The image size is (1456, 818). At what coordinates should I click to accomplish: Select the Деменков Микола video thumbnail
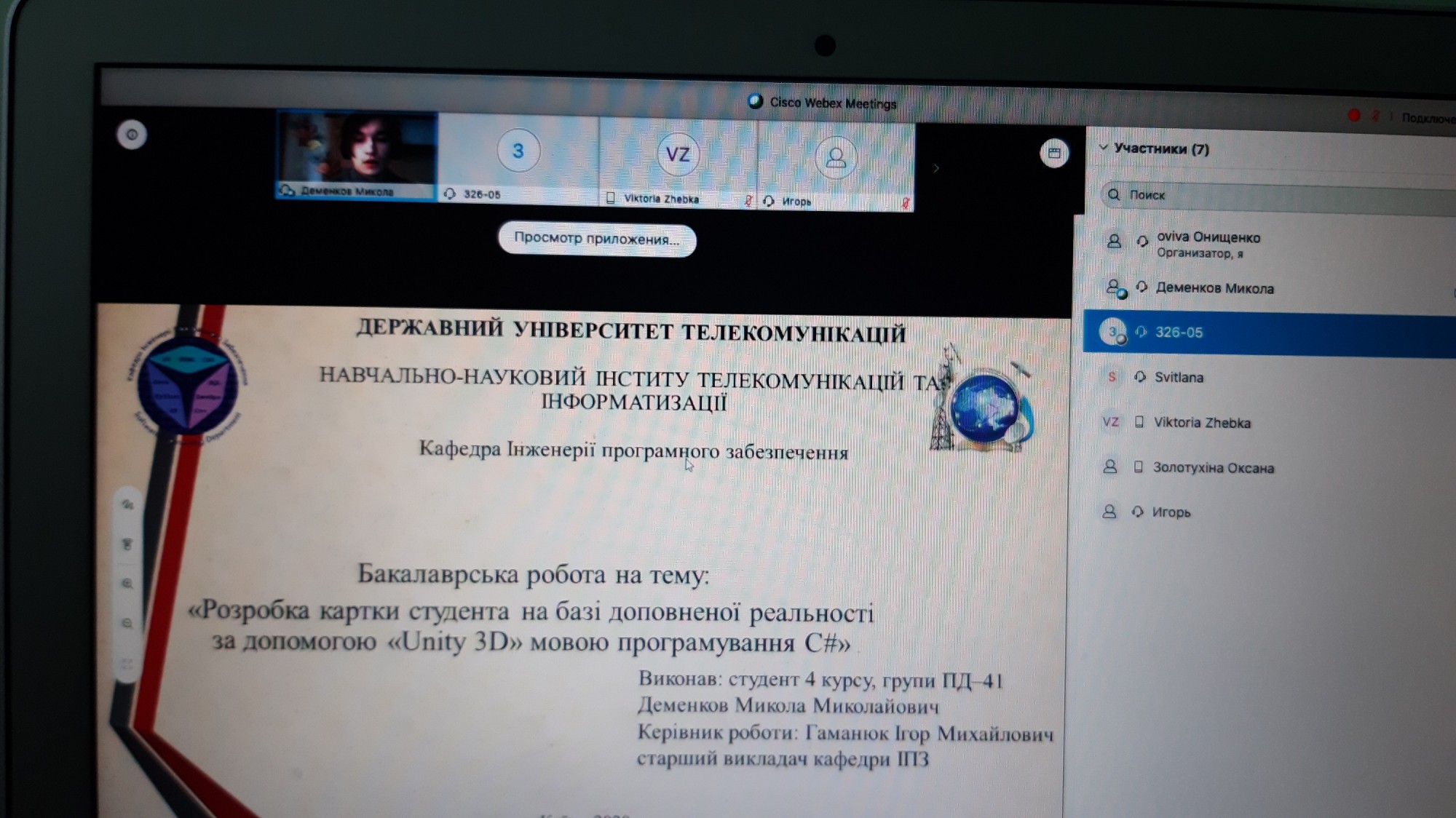(357, 155)
